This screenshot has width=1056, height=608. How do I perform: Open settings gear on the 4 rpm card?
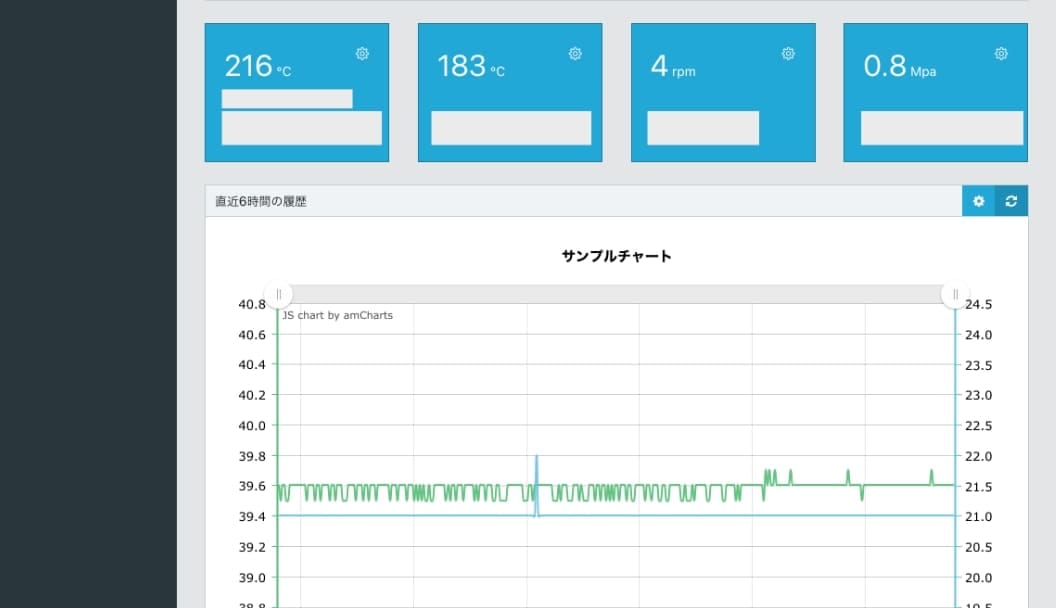coord(788,53)
